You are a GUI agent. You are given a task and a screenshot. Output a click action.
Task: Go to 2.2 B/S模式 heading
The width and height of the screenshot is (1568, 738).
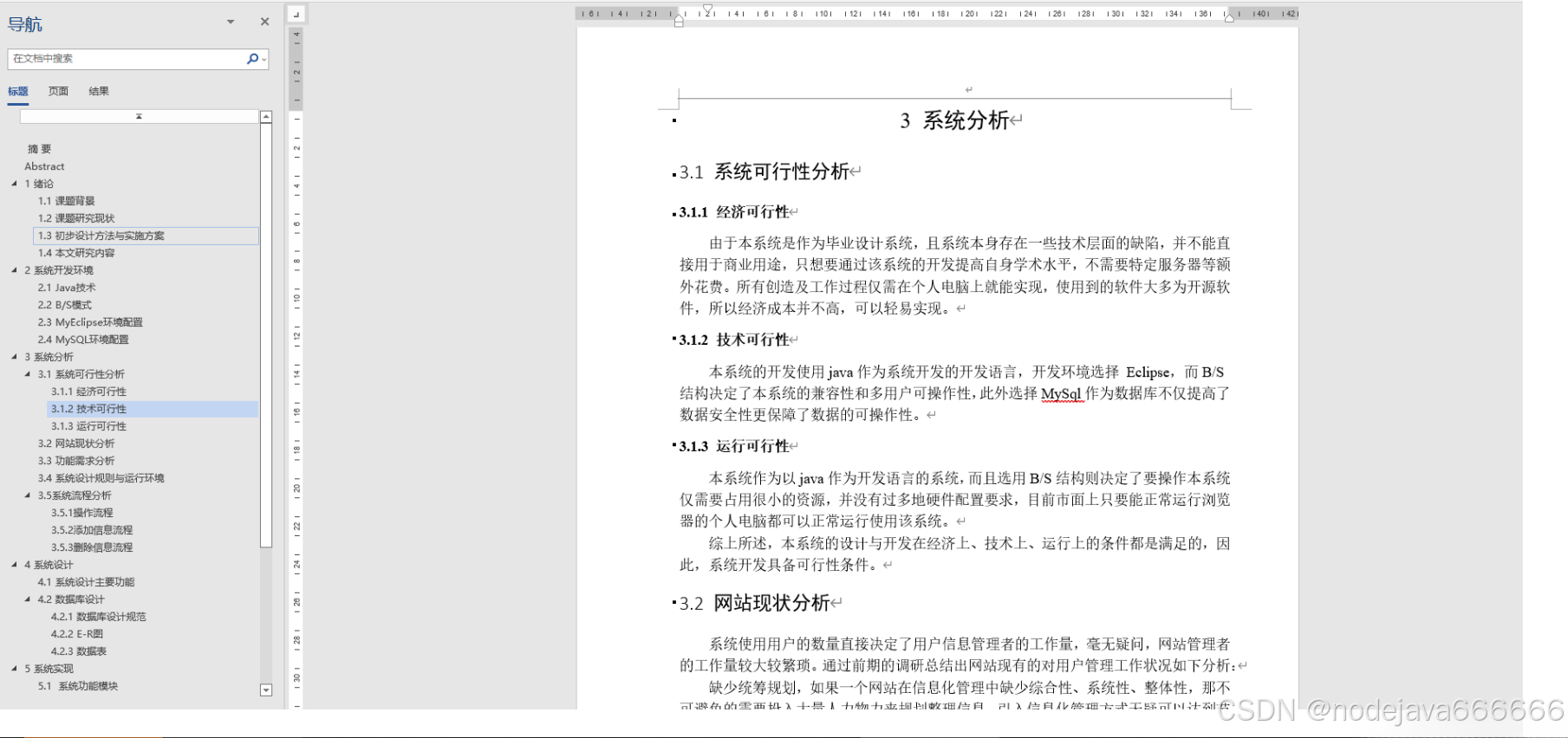pos(64,305)
